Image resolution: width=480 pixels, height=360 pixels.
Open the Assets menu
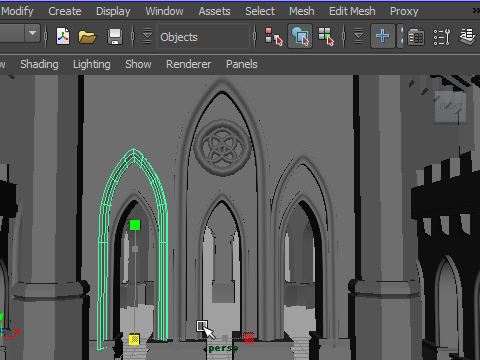click(x=214, y=11)
